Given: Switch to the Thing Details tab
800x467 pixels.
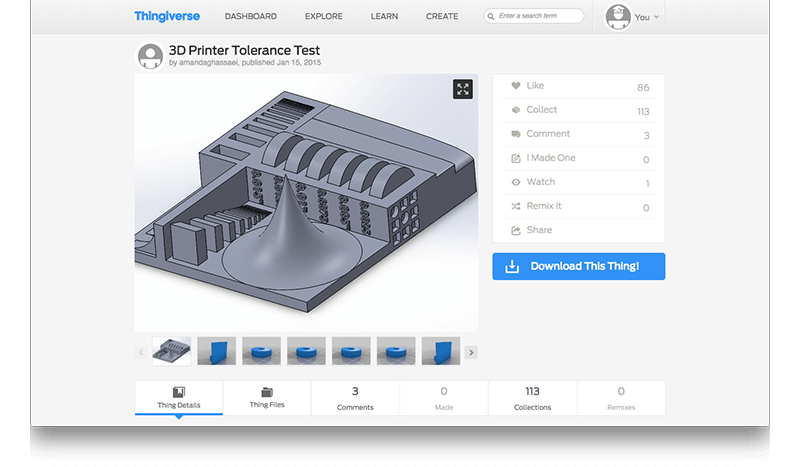Looking at the screenshot, I should [179, 398].
